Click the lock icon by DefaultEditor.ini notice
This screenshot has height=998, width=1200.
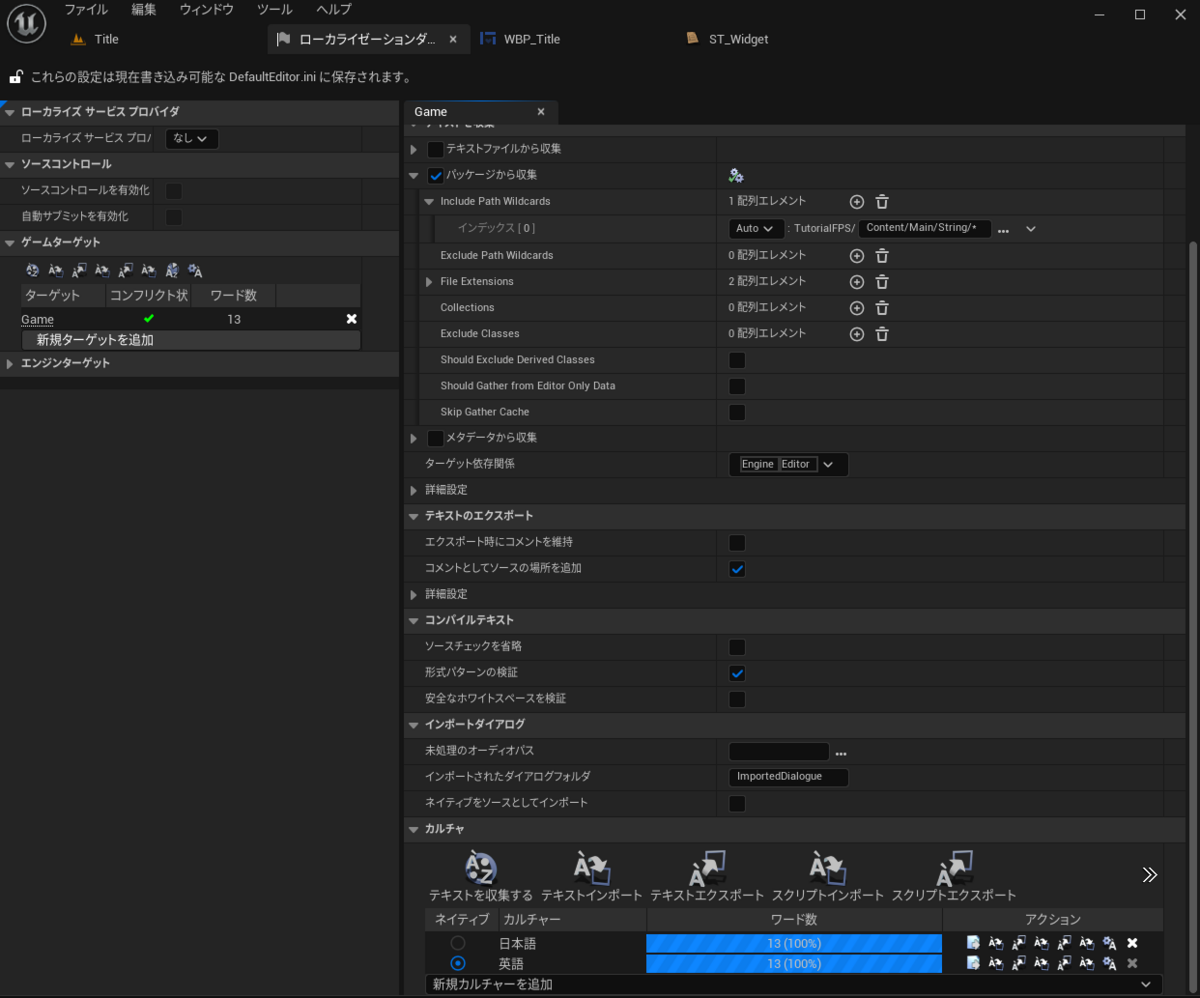(x=15, y=77)
